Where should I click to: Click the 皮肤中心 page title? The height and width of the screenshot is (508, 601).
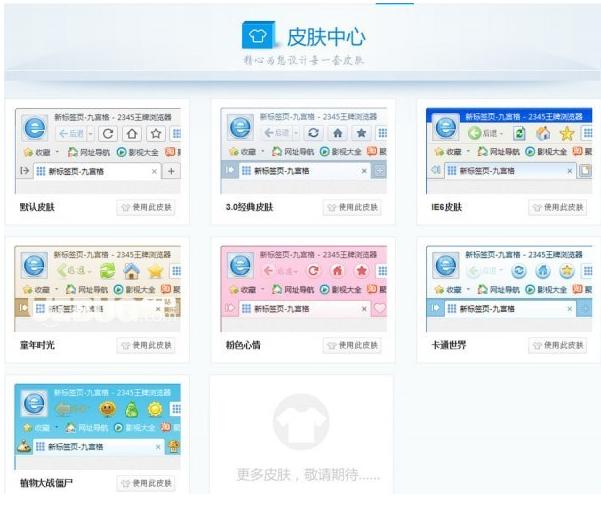(x=326, y=37)
